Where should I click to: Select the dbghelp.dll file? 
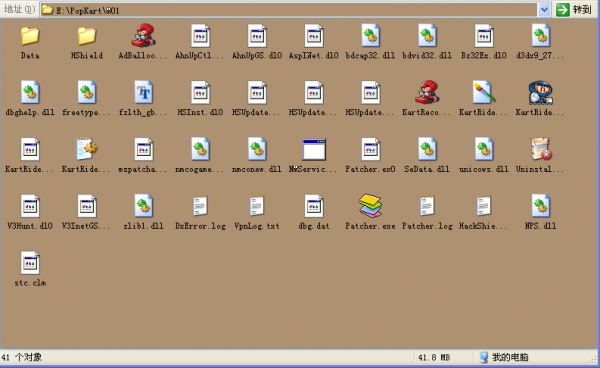(30, 92)
